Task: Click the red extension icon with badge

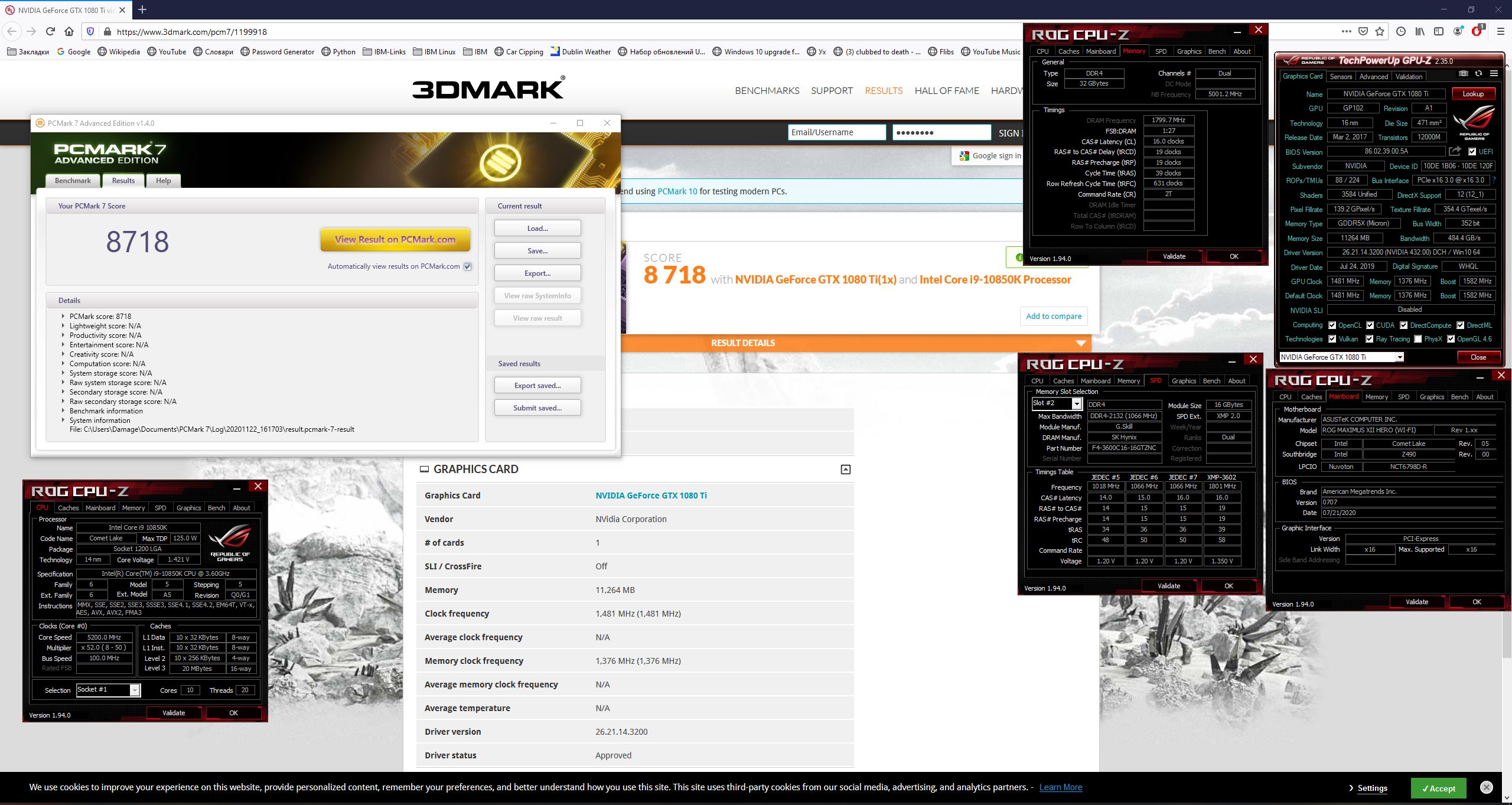Action: (1478, 31)
